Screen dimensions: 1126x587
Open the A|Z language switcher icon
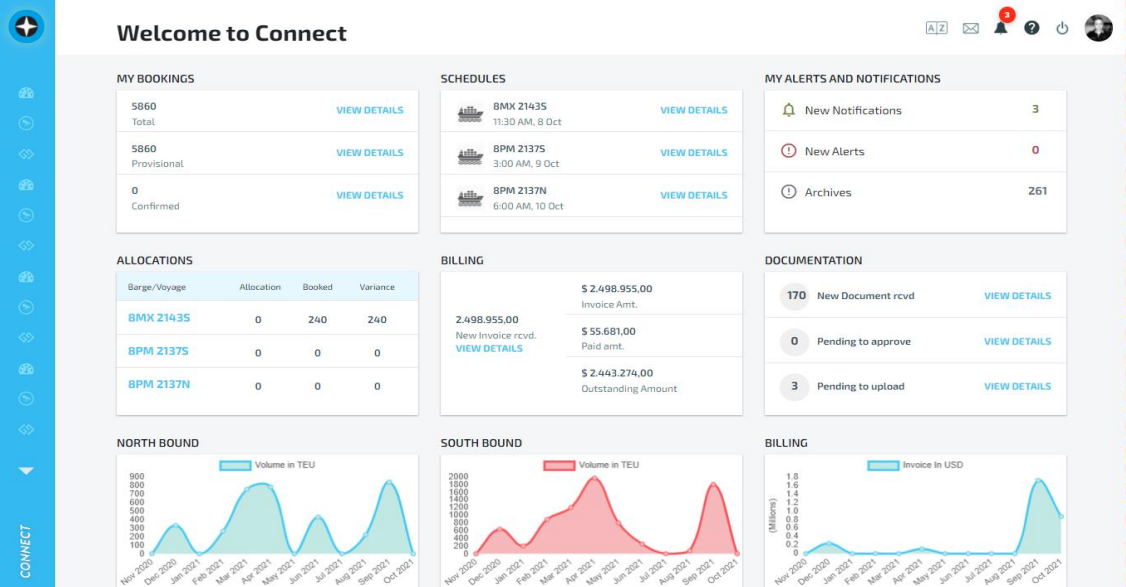936,28
